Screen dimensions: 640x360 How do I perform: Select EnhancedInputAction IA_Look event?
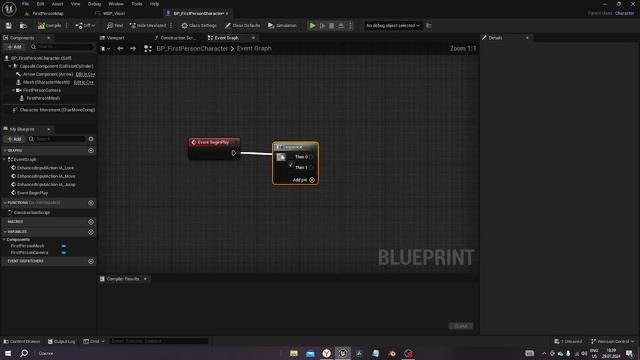coord(45,168)
